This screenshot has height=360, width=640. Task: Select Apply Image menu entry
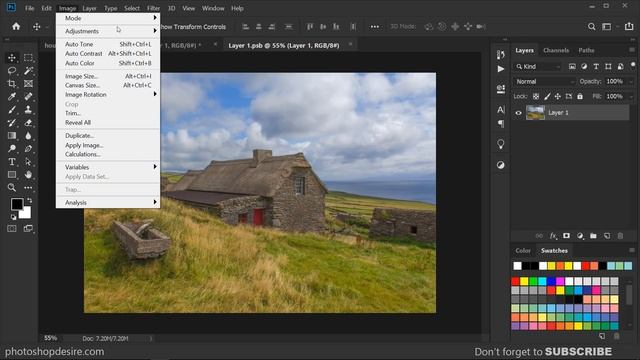108,145
